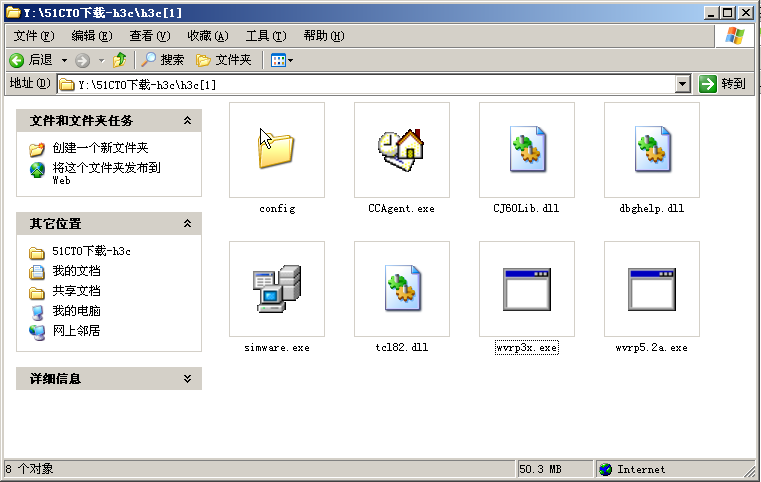The image size is (761, 482).
Task: Click the 转到 go button
Action: (x=723, y=84)
